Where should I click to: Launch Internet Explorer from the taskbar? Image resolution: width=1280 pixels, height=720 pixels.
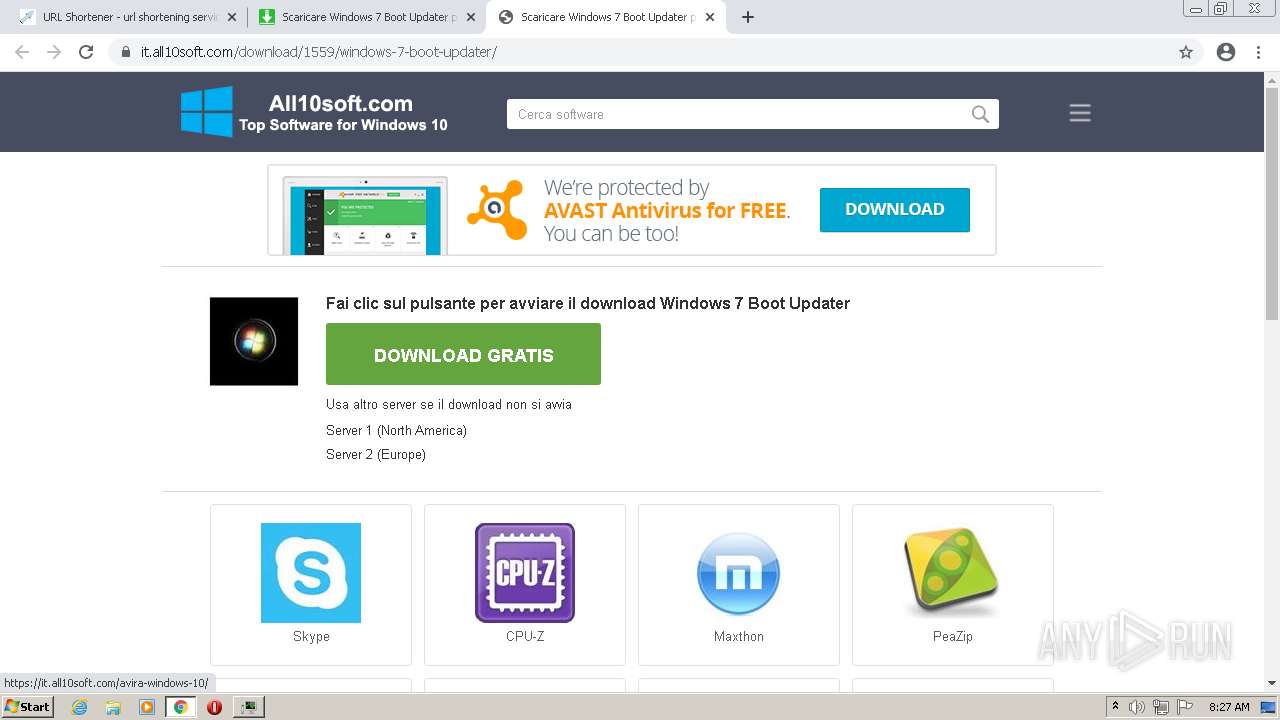click(79, 706)
